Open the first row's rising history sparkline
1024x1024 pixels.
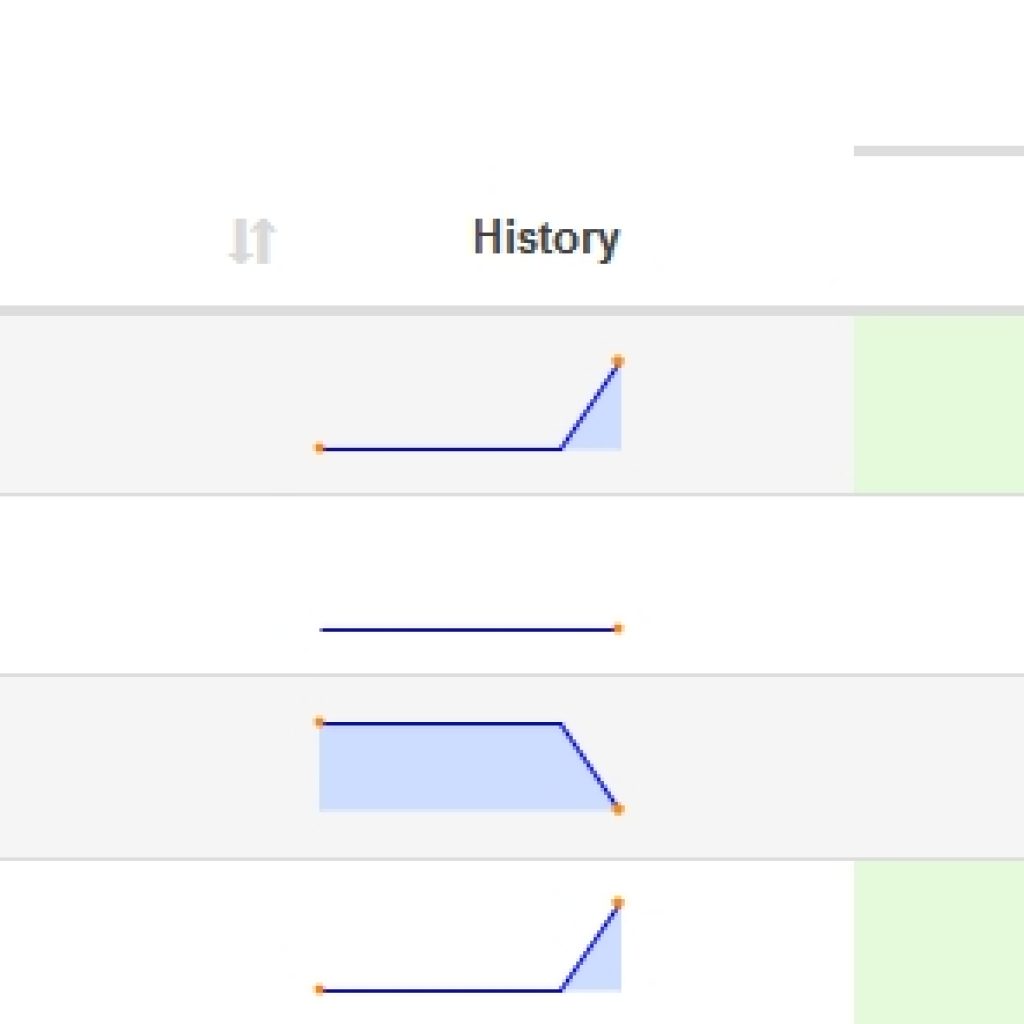click(x=469, y=405)
